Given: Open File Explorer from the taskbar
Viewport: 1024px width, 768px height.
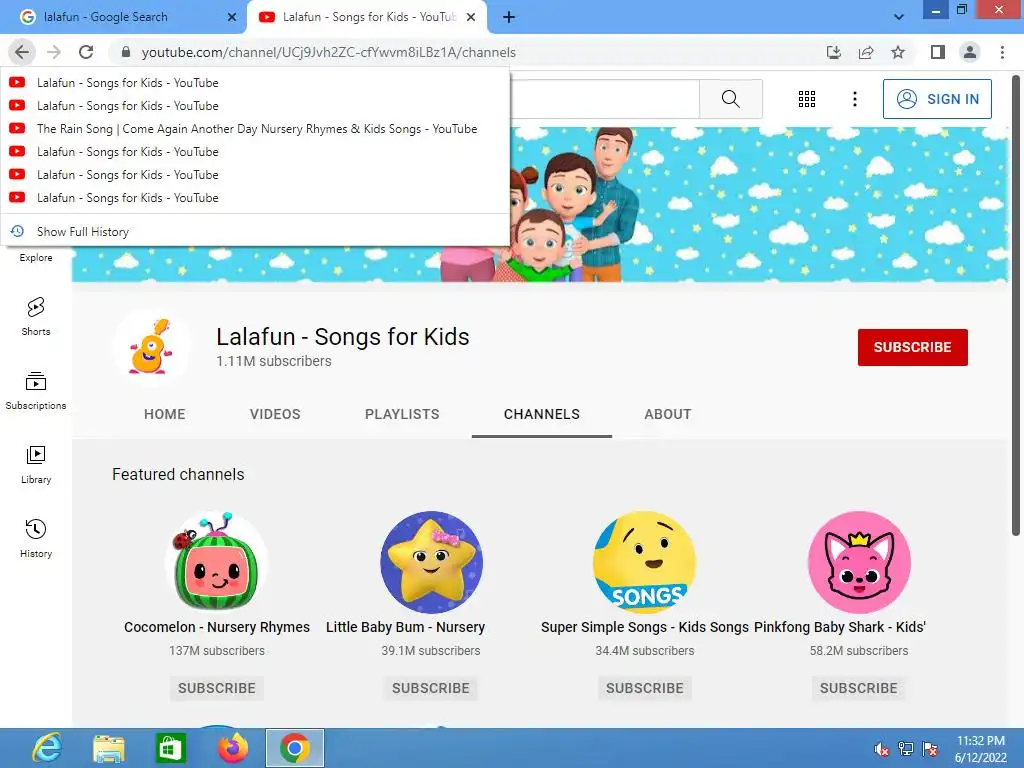Looking at the screenshot, I should (x=108, y=748).
